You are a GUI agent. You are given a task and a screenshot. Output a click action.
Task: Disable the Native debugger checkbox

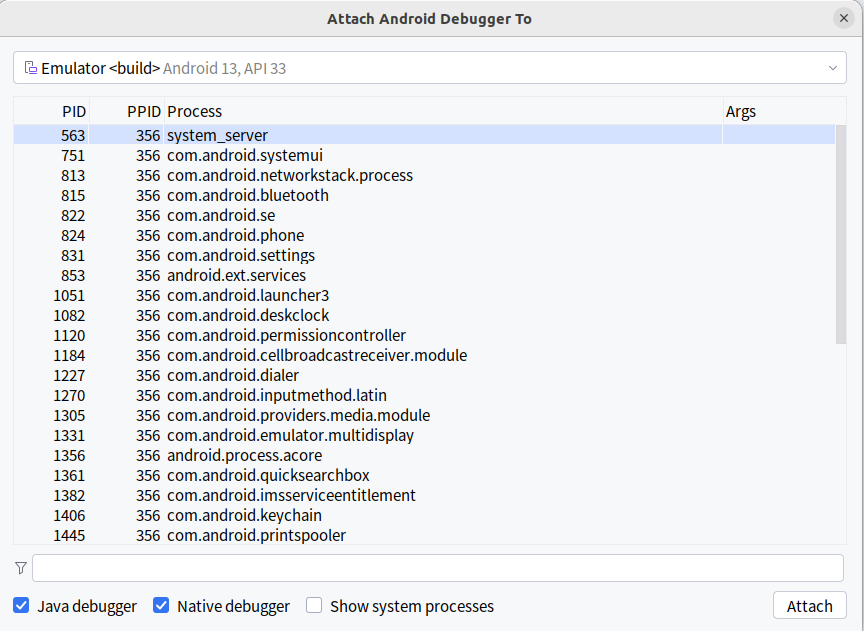161,606
